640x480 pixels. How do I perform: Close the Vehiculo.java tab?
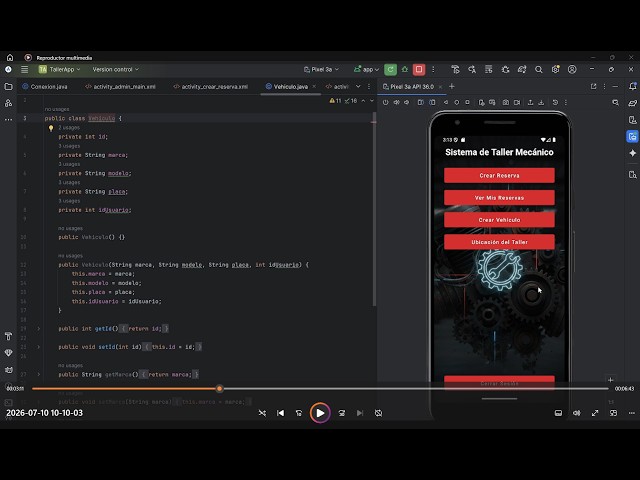[x=314, y=87]
